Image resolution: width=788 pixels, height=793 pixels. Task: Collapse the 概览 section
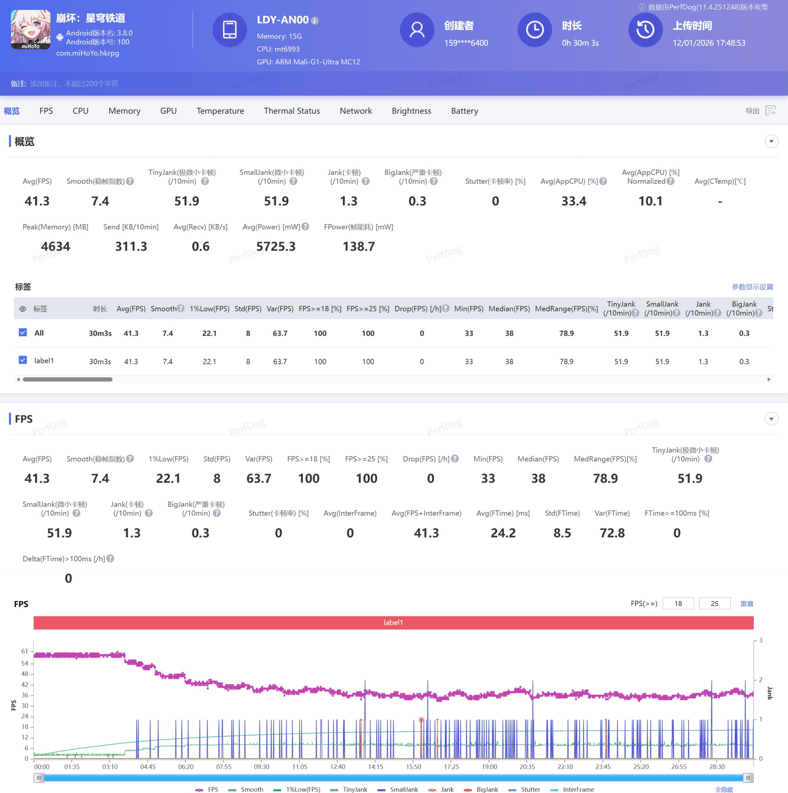(771, 142)
